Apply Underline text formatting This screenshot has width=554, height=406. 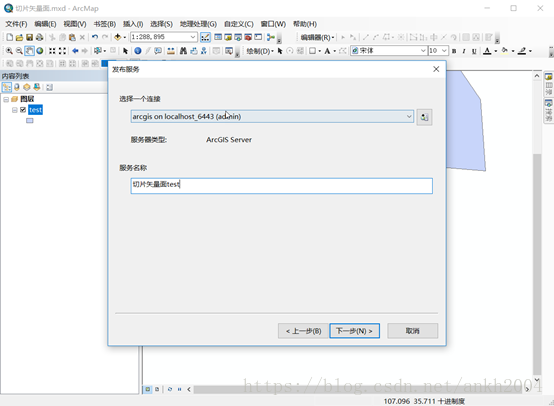[x=474, y=51]
